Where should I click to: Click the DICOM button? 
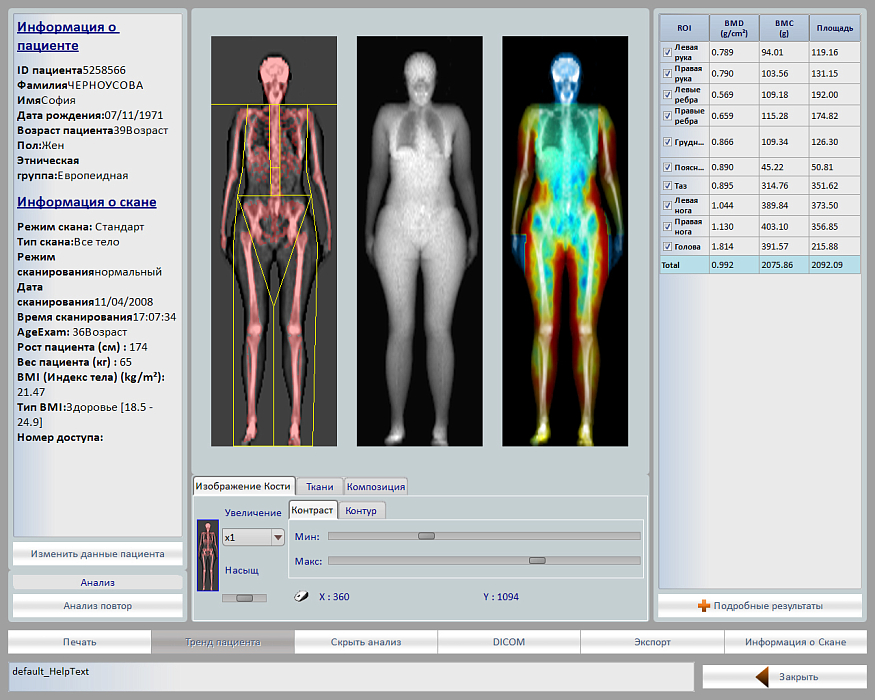(509, 642)
